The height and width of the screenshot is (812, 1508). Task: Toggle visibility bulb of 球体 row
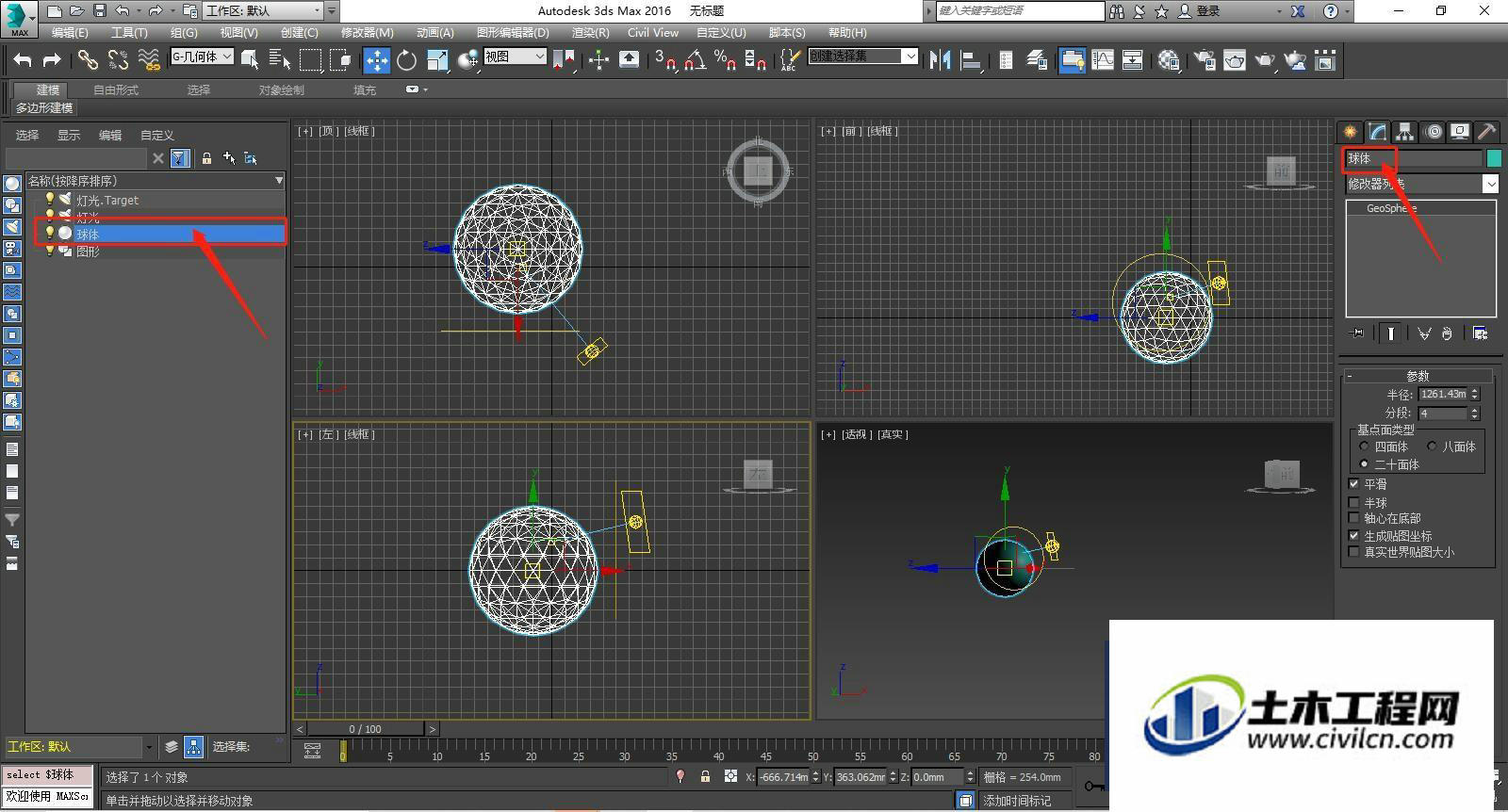click(50, 233)
